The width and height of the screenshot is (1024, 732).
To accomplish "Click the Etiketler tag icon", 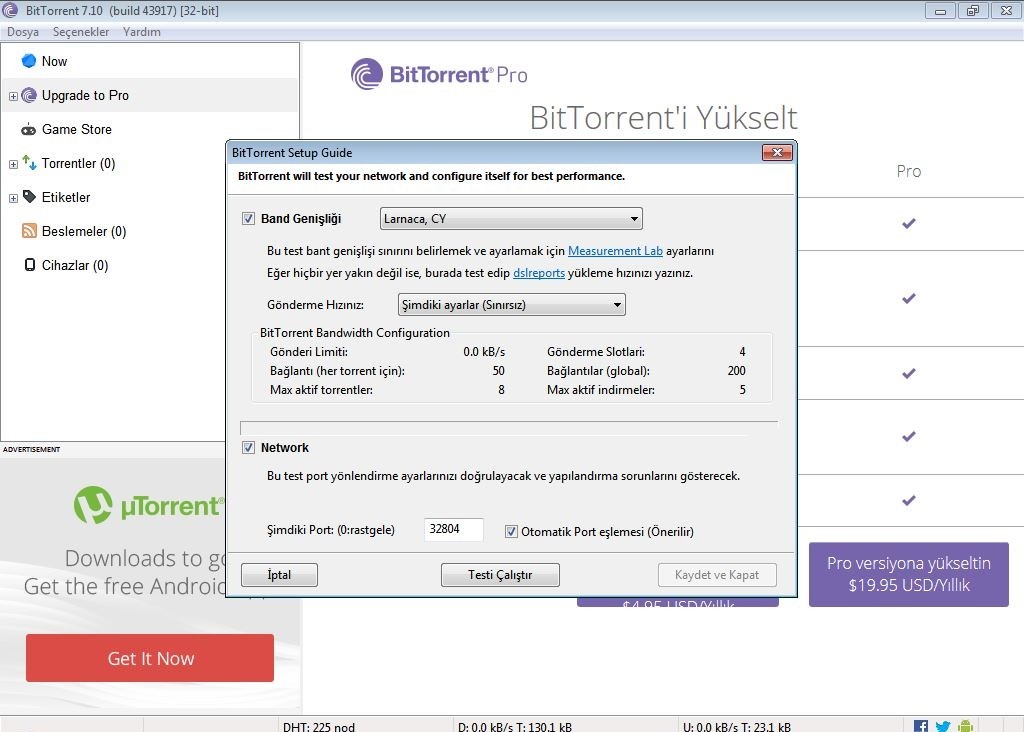I will pyautogui.click(x=29, y=197).
